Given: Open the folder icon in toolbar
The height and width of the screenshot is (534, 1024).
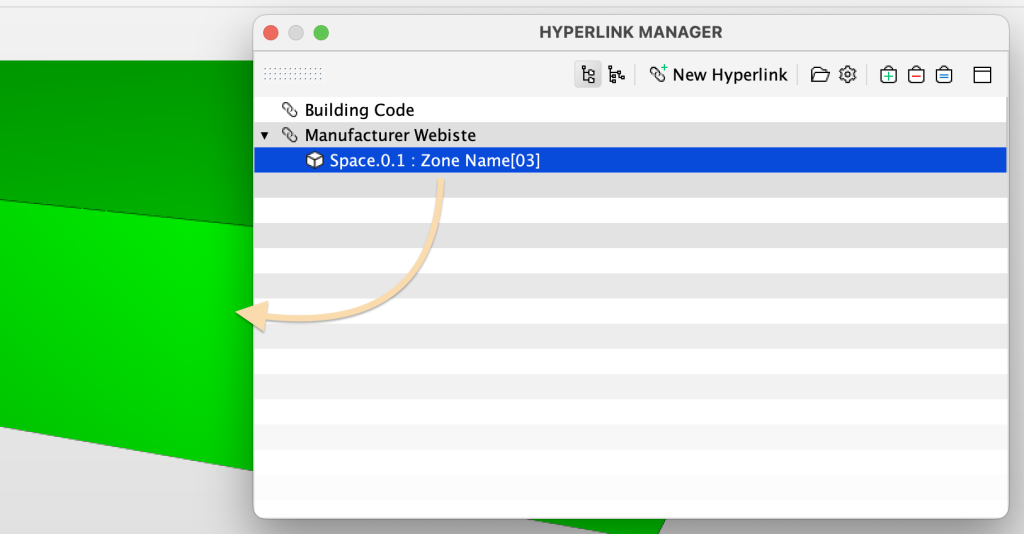Looking at the screenshot, I should click(820, 75).
